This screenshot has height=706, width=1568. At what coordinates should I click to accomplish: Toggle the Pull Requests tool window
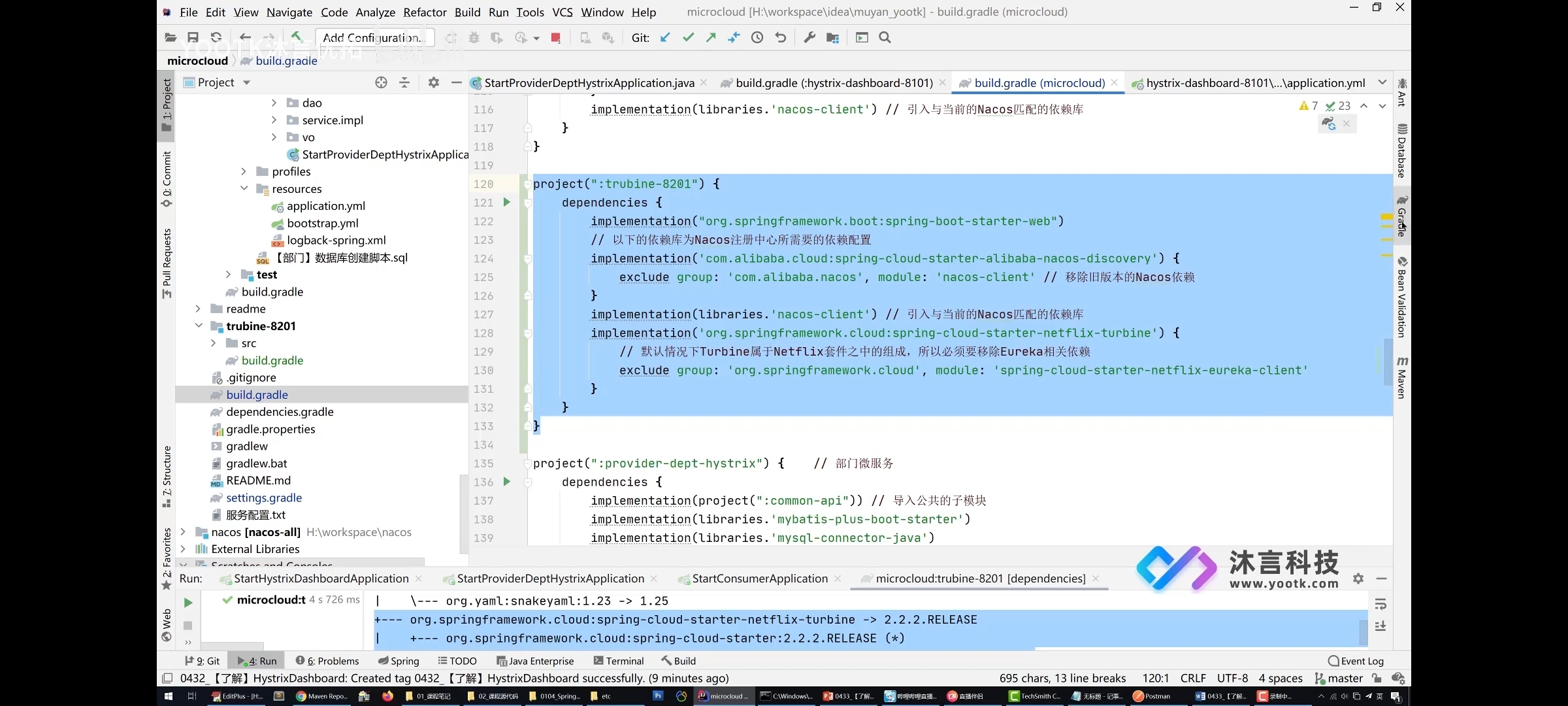point(167,263)
